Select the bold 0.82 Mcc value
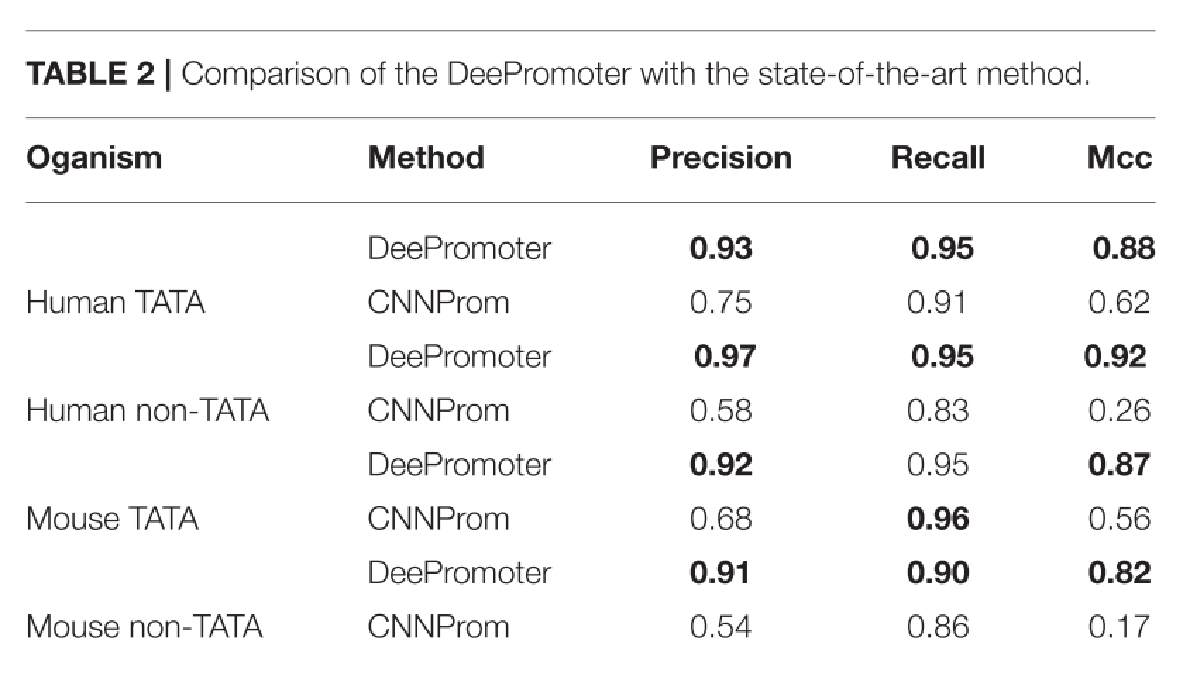This screenshot has width=1191, height=693. (1120, 573)
